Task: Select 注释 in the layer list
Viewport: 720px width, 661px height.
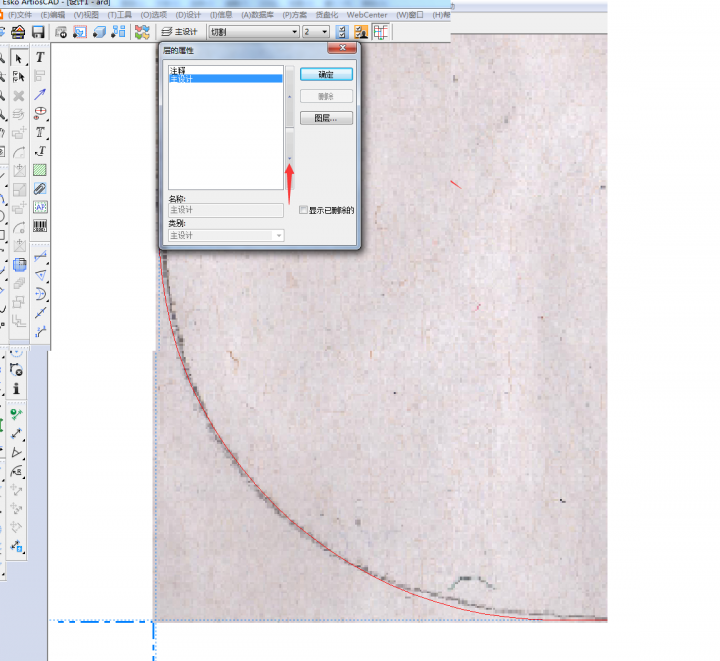Action: [x=177, y=70]
